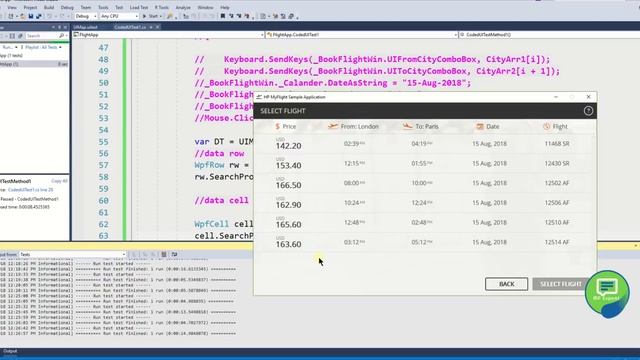
Task: Open the CodedUITest1.cs source line link
Action: click(31, 190)
